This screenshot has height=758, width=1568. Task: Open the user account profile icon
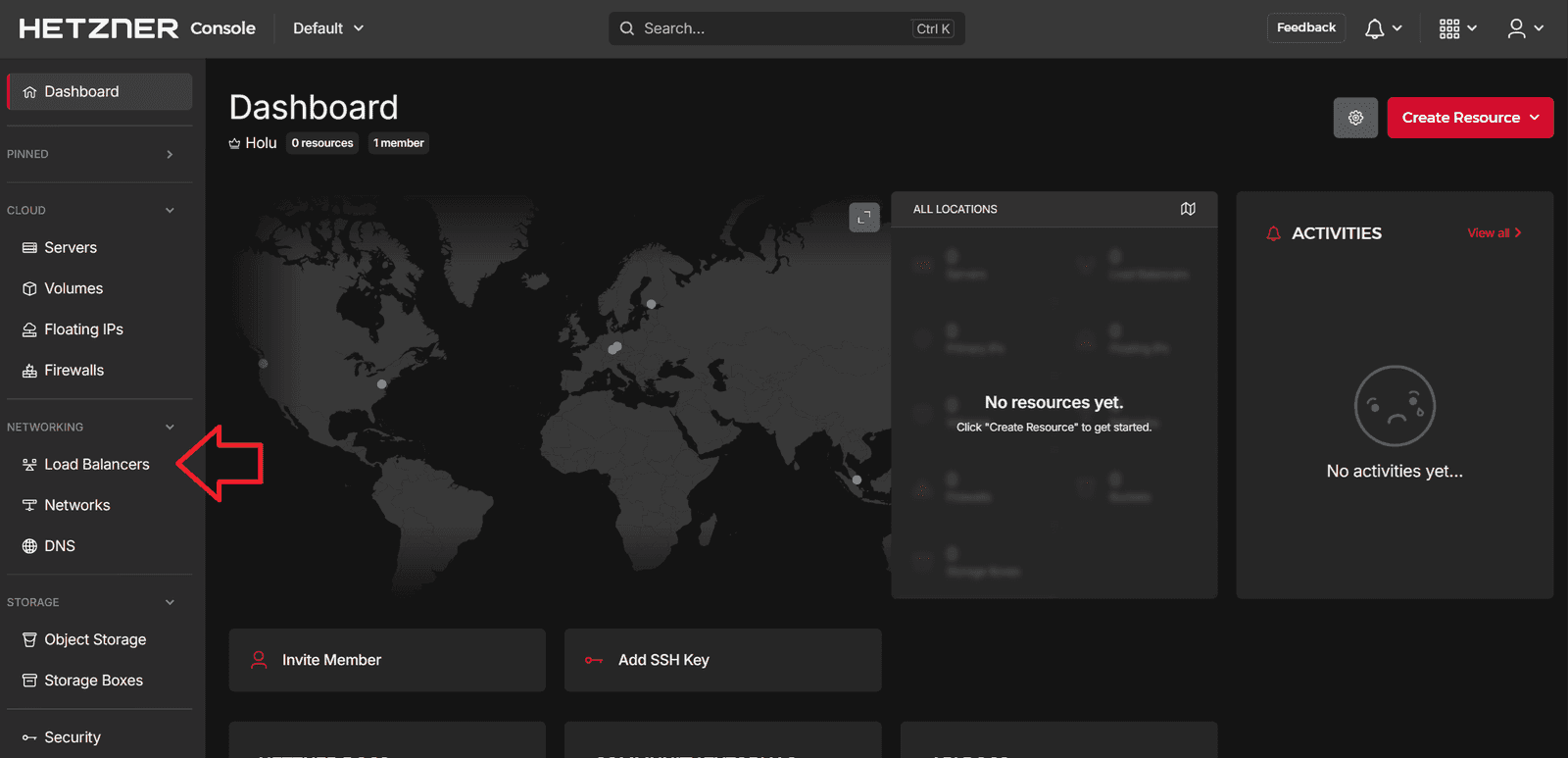[1516, 28]
